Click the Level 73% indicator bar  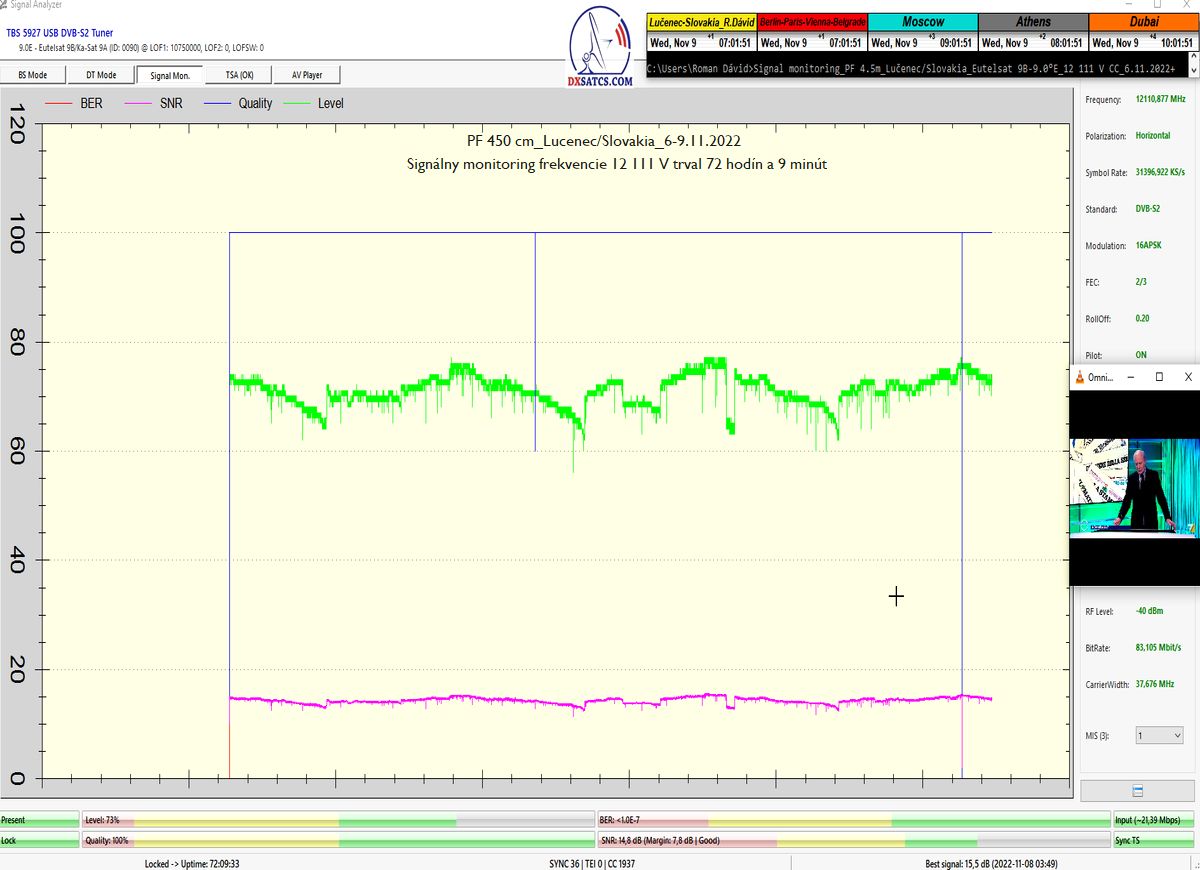(338, 820)
